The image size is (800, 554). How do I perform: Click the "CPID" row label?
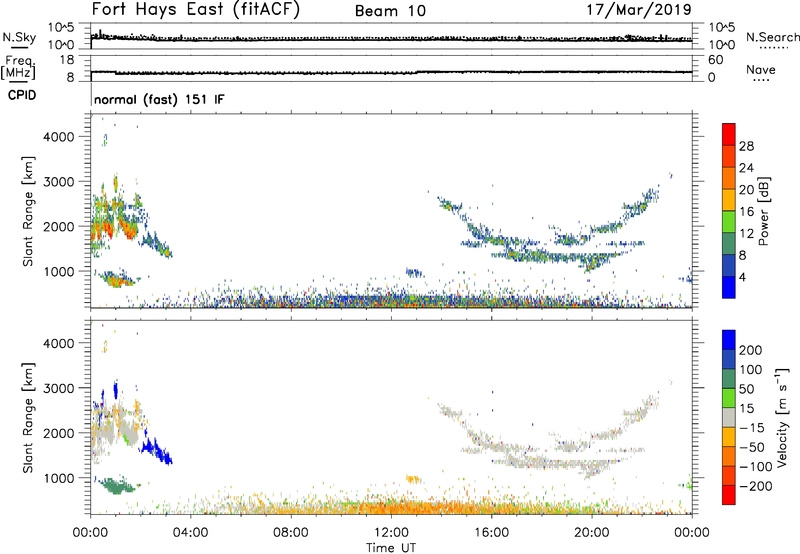22,95
